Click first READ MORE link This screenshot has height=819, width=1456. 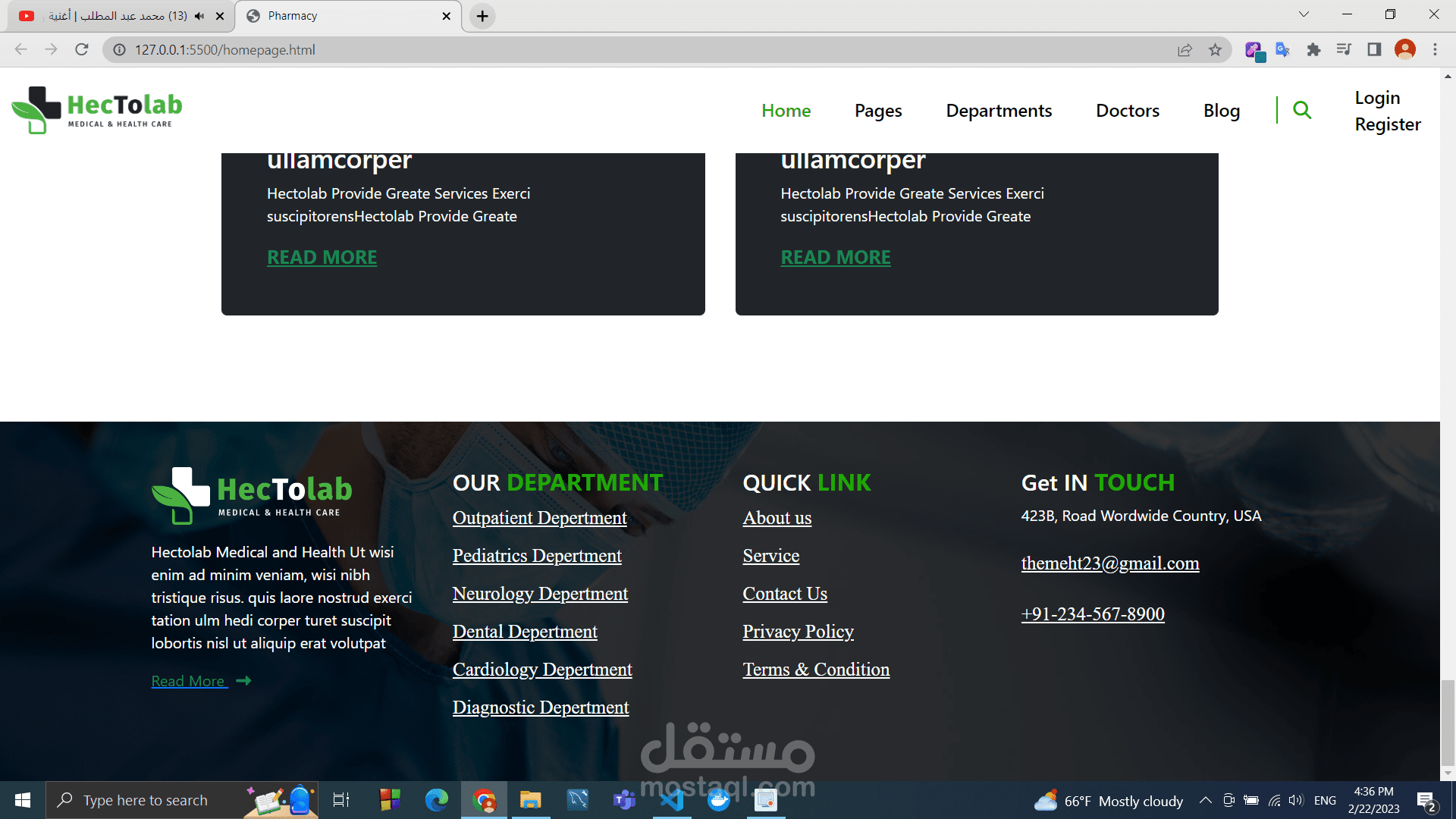pyautogui.click(x=322, y=257)
